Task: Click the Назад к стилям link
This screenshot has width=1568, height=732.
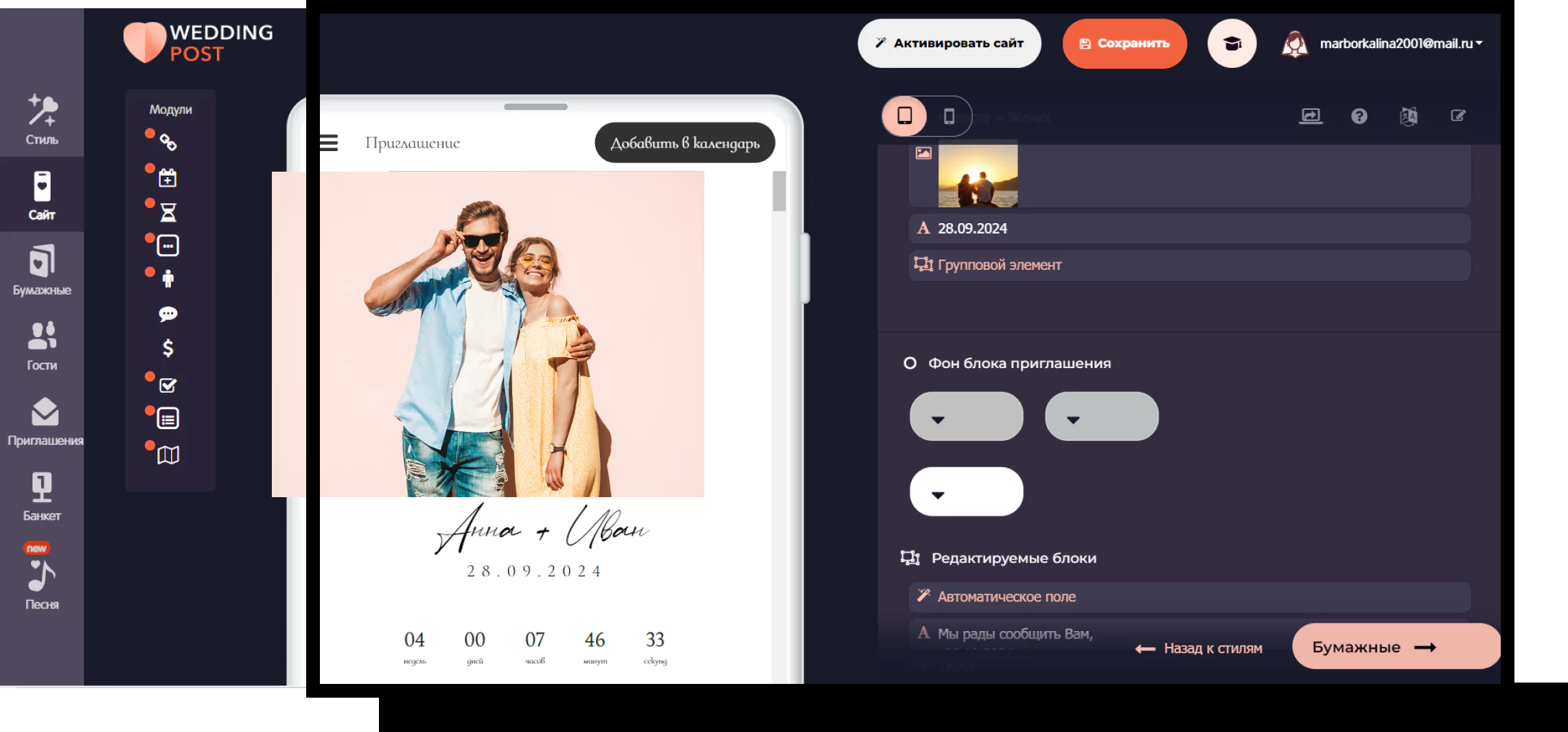Action: (1199, 648)
